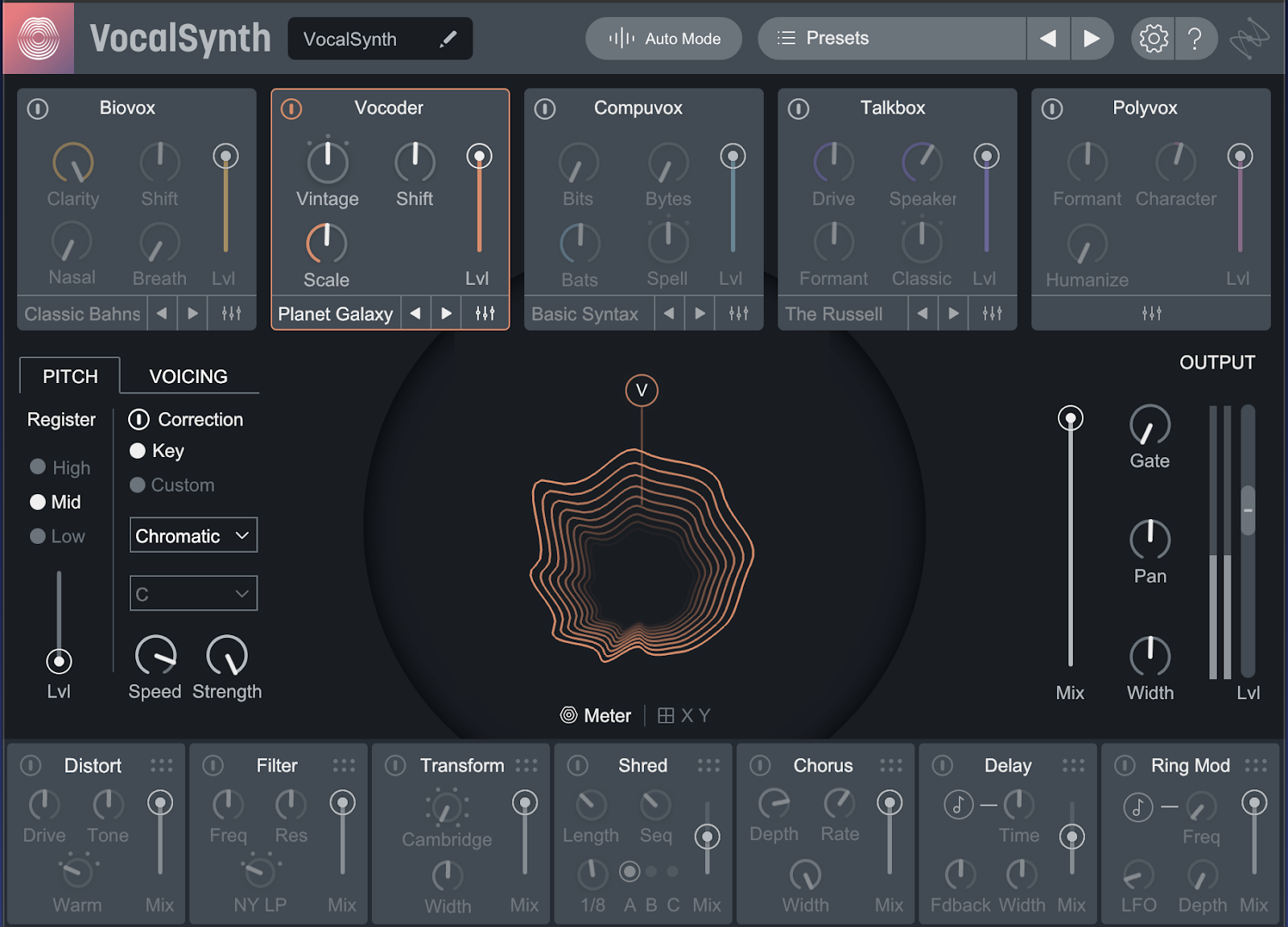Image resolution: width=1288 pixels, height=927 pixels.
Task: Open the C key root note dropdown
Action: point(193,594)
